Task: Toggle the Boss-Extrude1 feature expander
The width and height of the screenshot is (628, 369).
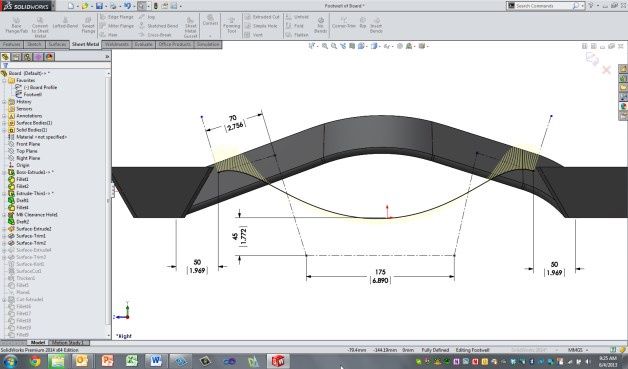Action: click(4, 172)
